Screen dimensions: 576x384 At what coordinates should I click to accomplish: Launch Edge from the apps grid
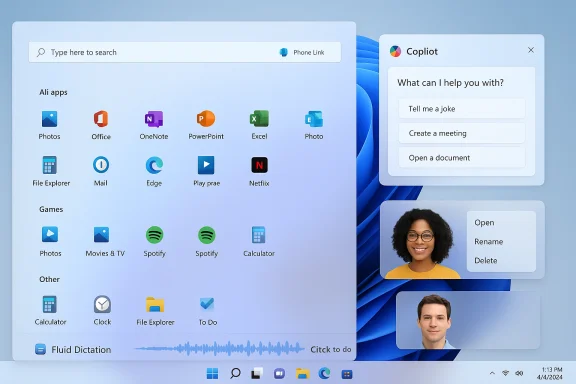click(x=154, y=172)
